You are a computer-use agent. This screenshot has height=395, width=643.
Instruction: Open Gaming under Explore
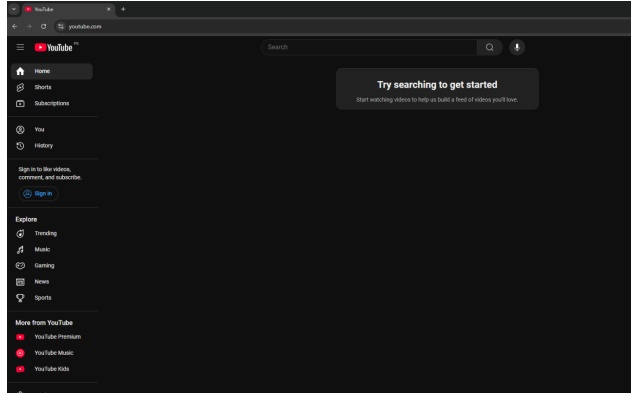click(52, 265)
